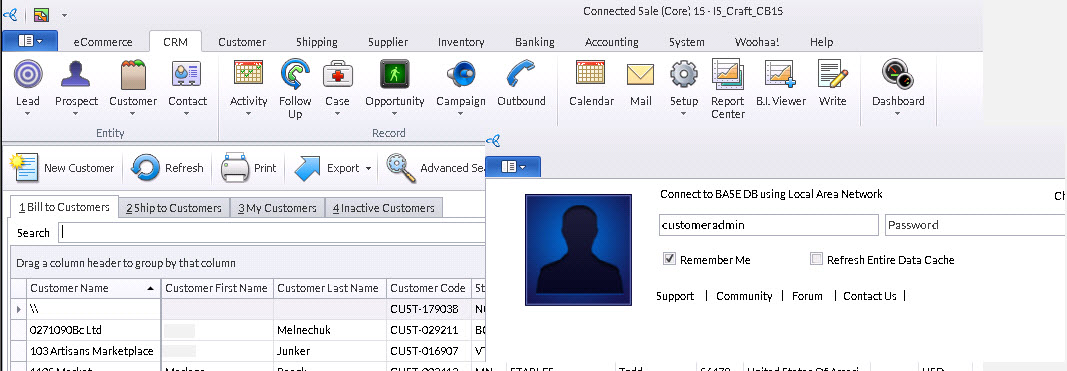Open the login window blue menu button
Screen dimensions: 1067x371
(x=513, y=166)
